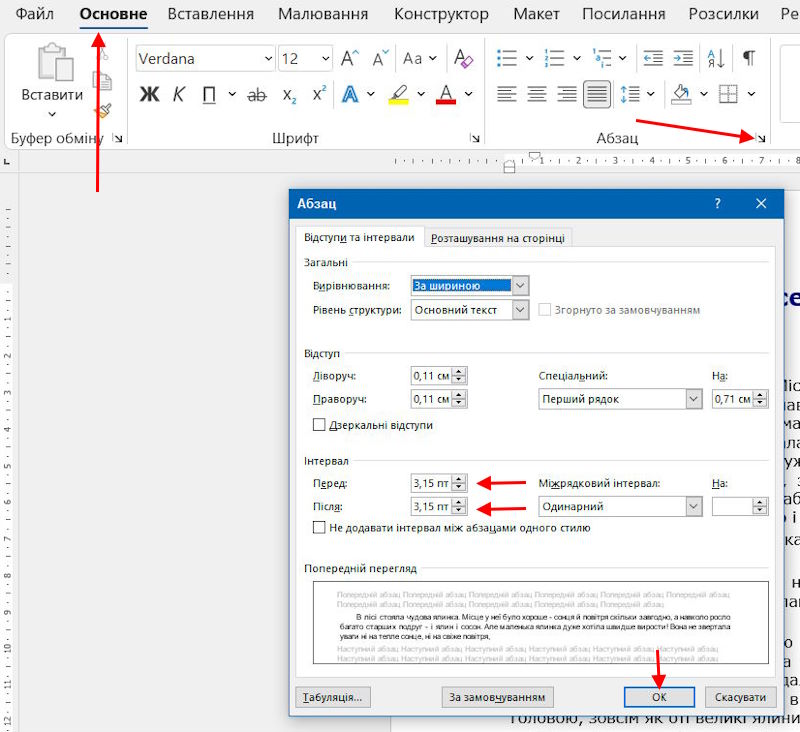This screenshot has width=800, height=732.
Task: Increase paragraph indent
Action: [683, 58]
